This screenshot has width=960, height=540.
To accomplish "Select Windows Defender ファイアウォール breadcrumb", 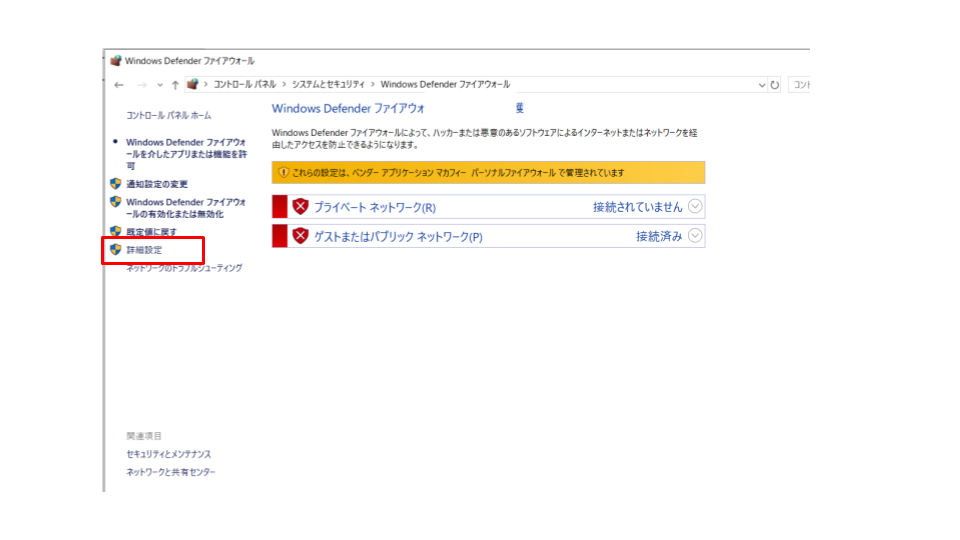I will [x=445, y=84].
